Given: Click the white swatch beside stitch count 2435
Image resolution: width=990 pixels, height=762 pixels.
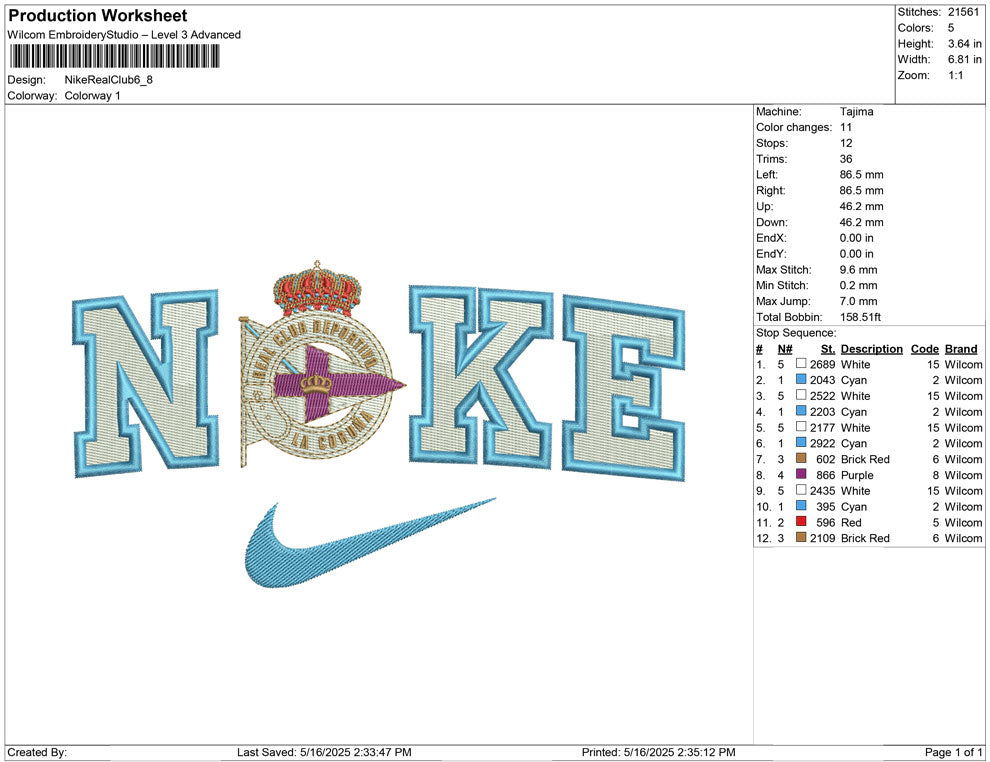Looking at the screenshot, I should (x=801, y=490).
